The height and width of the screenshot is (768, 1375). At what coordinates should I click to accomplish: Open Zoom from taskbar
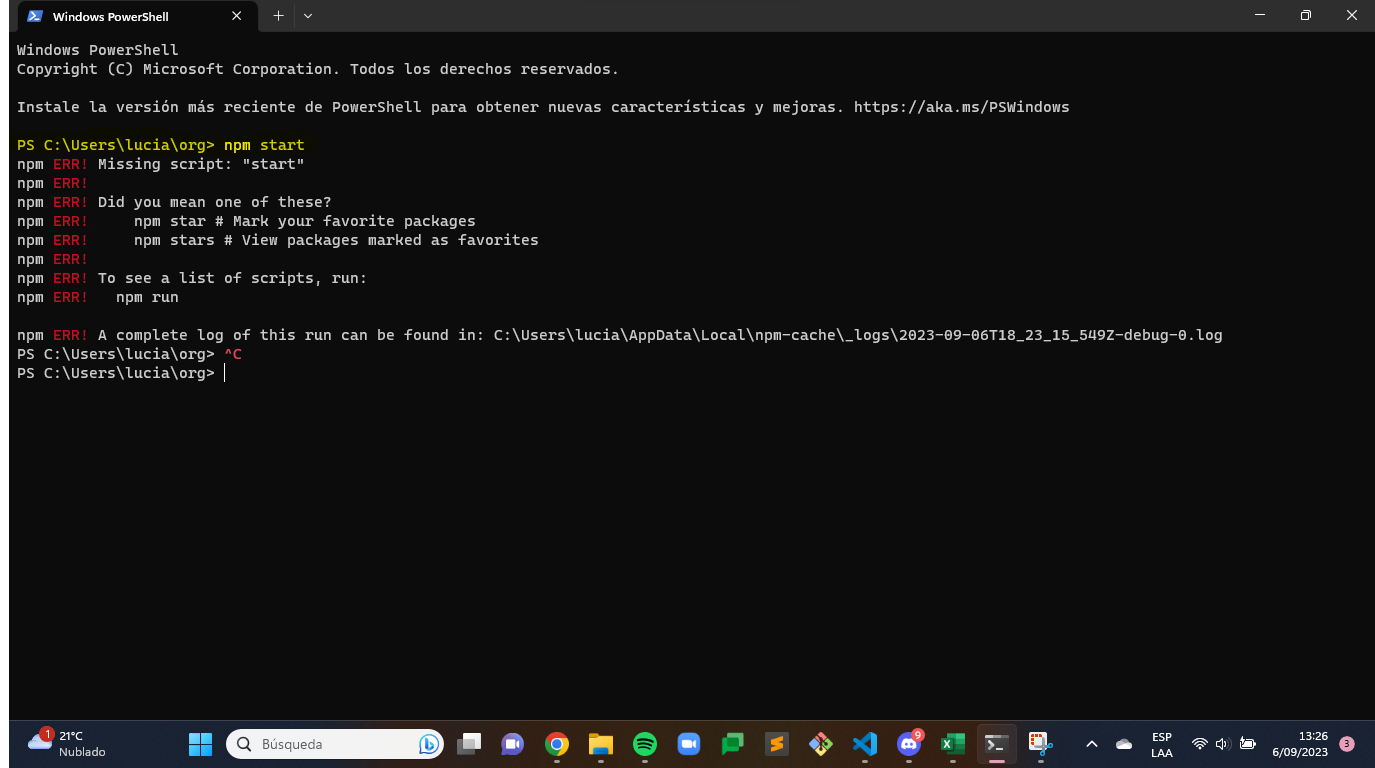[688, 744]
